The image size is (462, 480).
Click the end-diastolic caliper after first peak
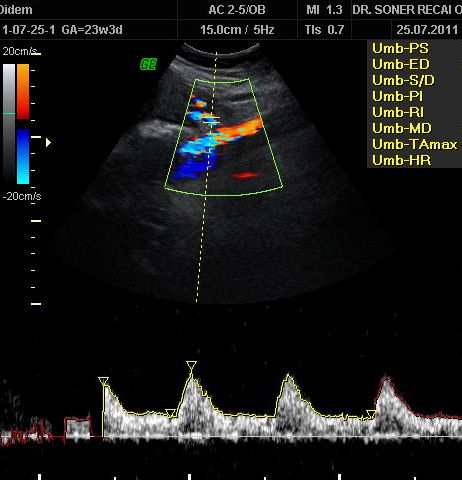point(171,413)
